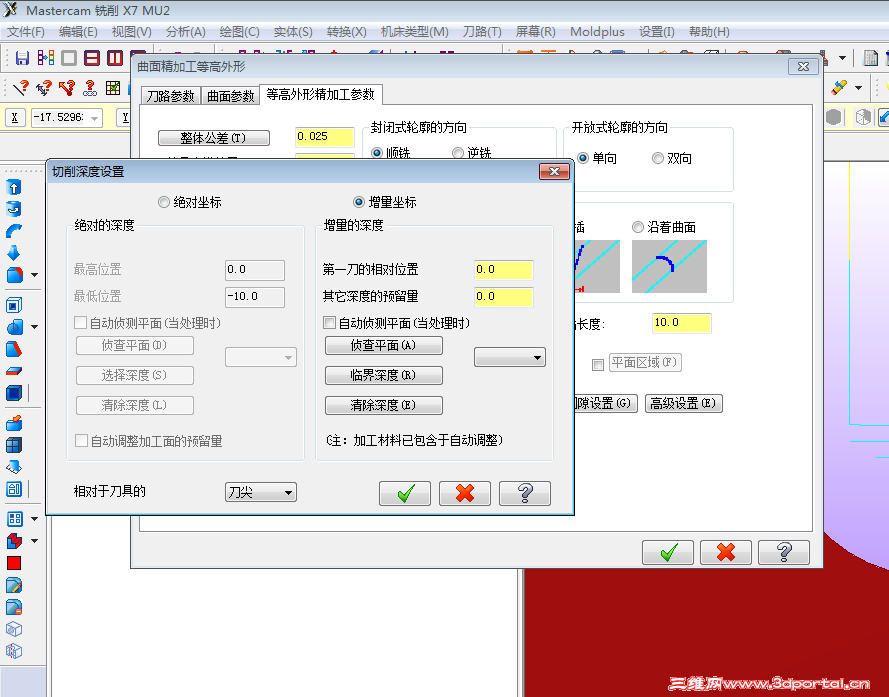Click the 临界深度(R) button
The height and width of the screenshot is (697, 889).
tap(383, 375)
